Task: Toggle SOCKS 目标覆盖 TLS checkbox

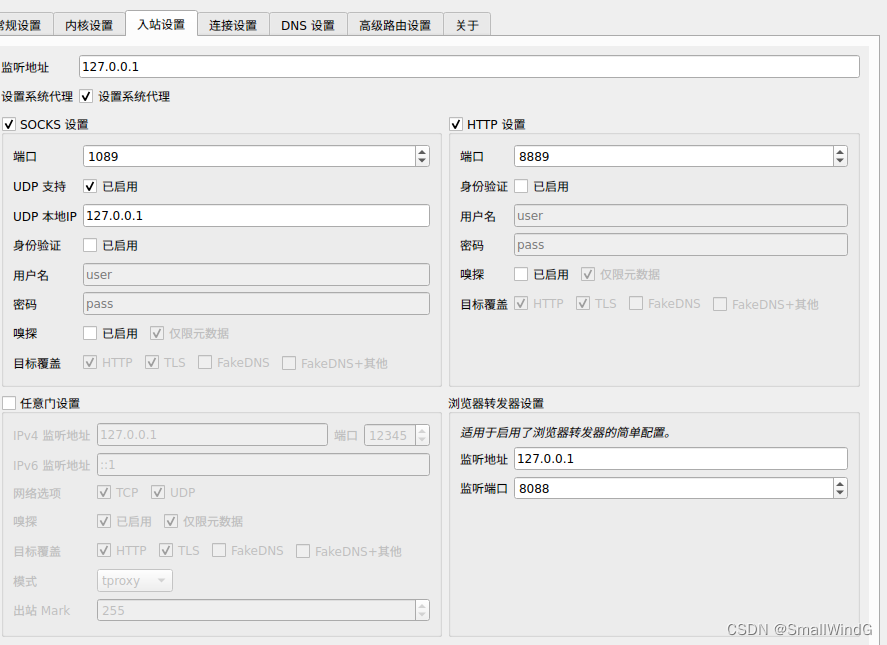Action: pos(152,363)
